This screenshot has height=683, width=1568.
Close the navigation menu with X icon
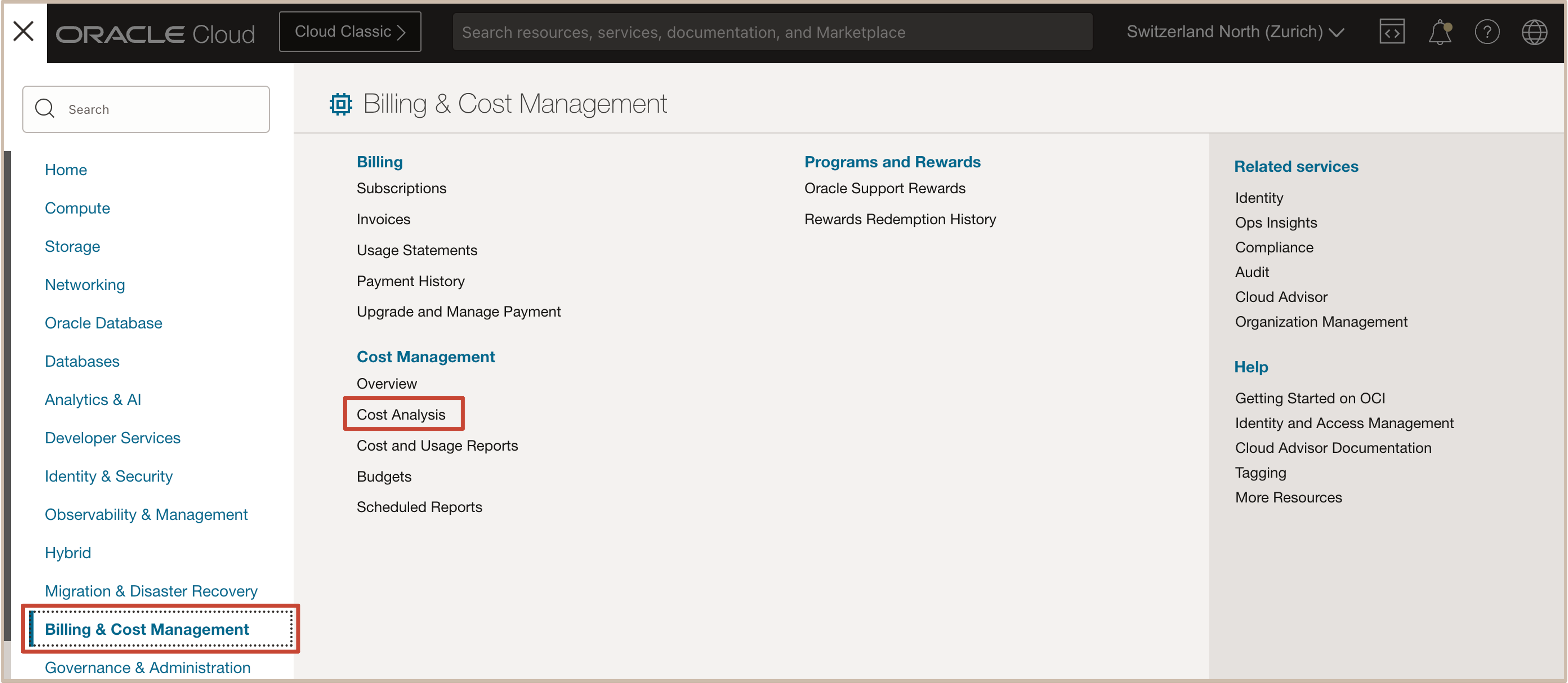point(23,31)
